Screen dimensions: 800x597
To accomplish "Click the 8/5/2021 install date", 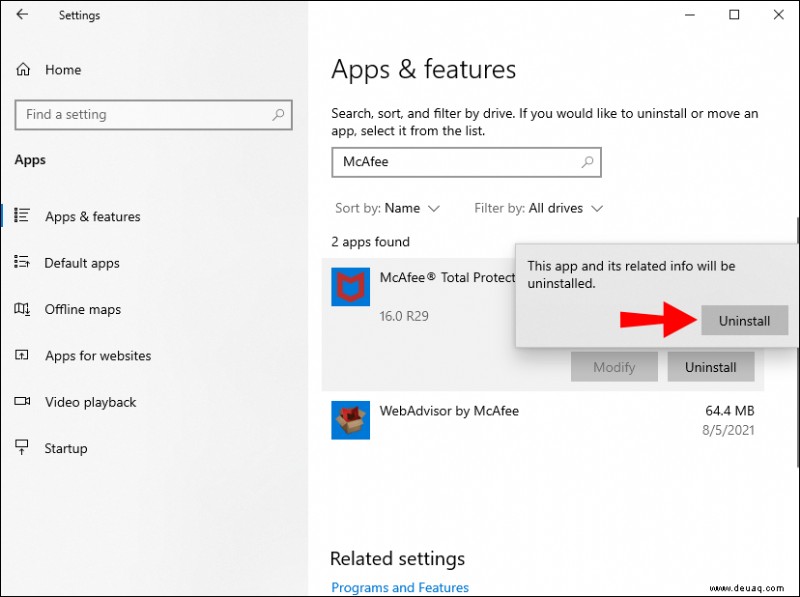I will 728,430.
